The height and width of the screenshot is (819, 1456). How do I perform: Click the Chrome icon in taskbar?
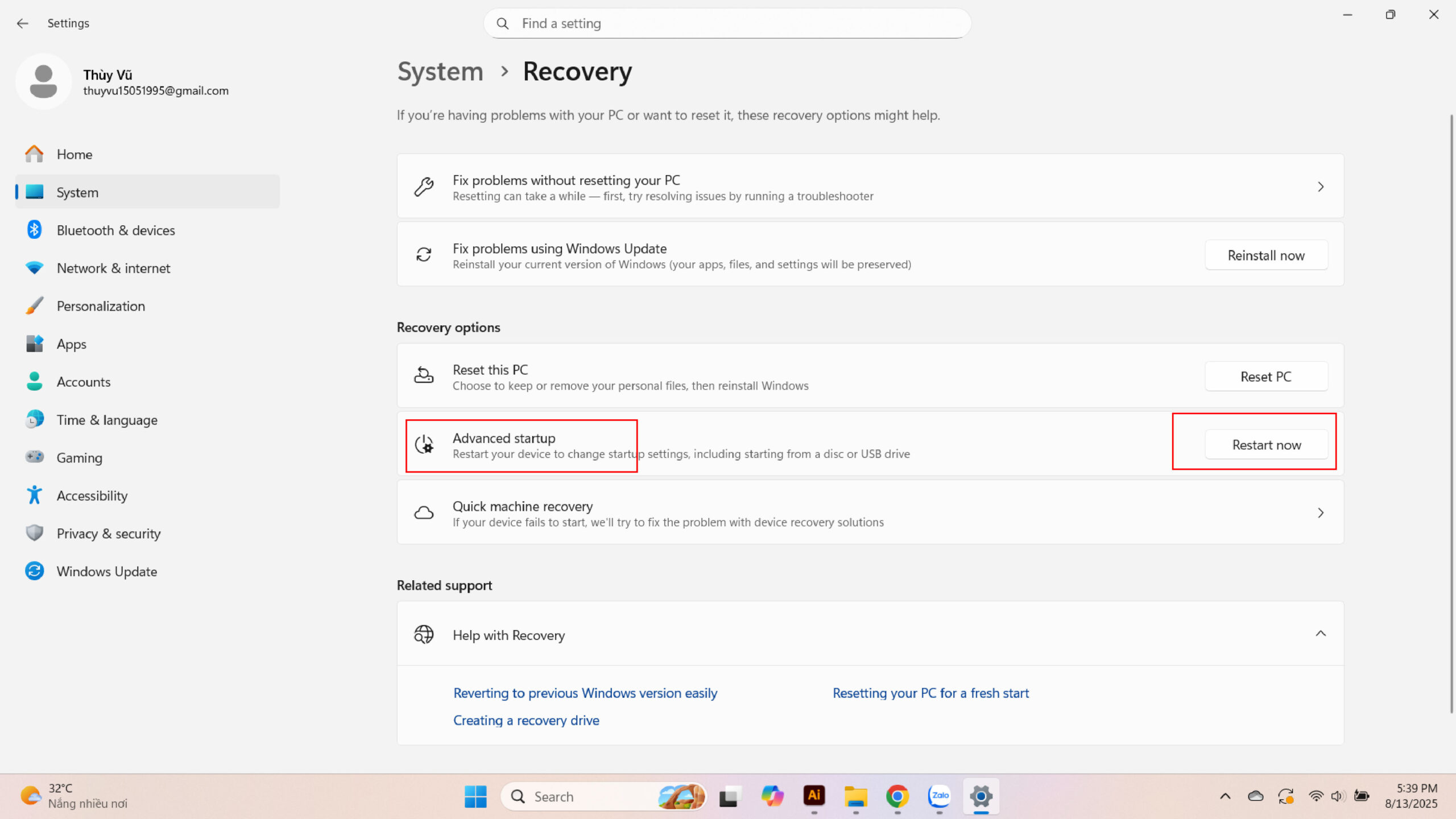pyautogui.click(x=897, y=796)
